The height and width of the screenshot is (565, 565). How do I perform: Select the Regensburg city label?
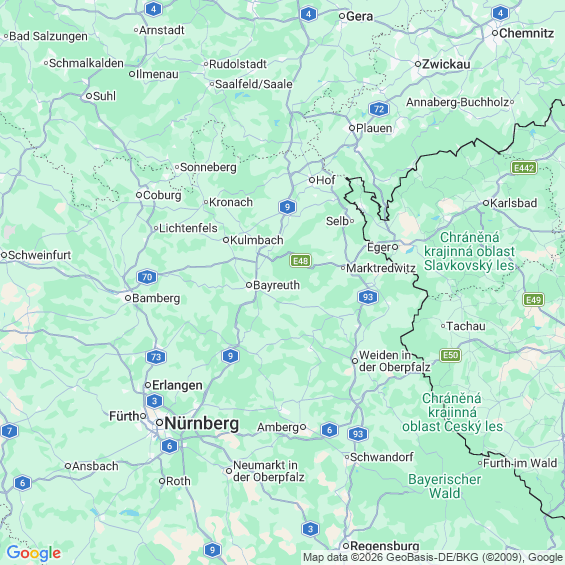tap(385, 546)
